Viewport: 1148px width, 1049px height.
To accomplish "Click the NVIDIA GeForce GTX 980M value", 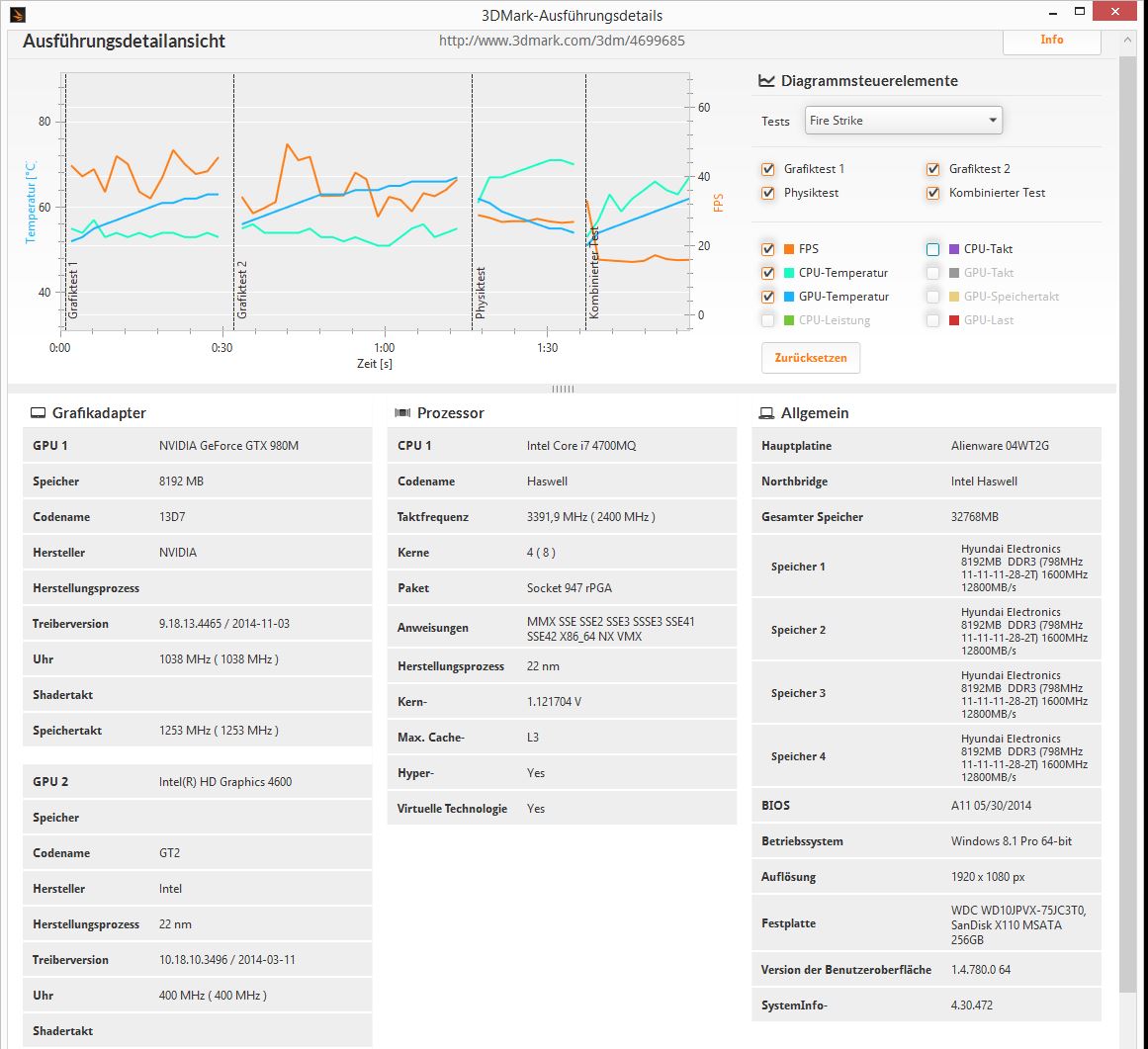I will coord(228,446).
